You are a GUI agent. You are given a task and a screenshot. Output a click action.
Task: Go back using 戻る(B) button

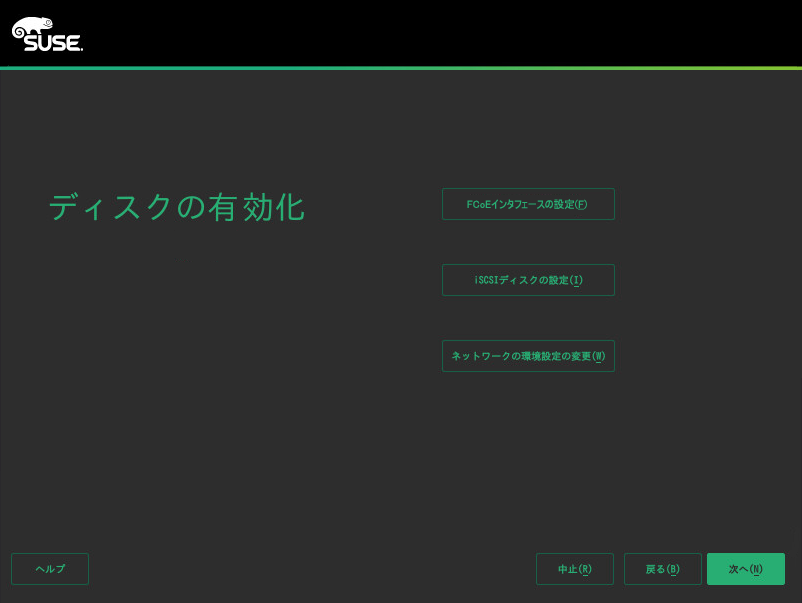tap(662, 569)
